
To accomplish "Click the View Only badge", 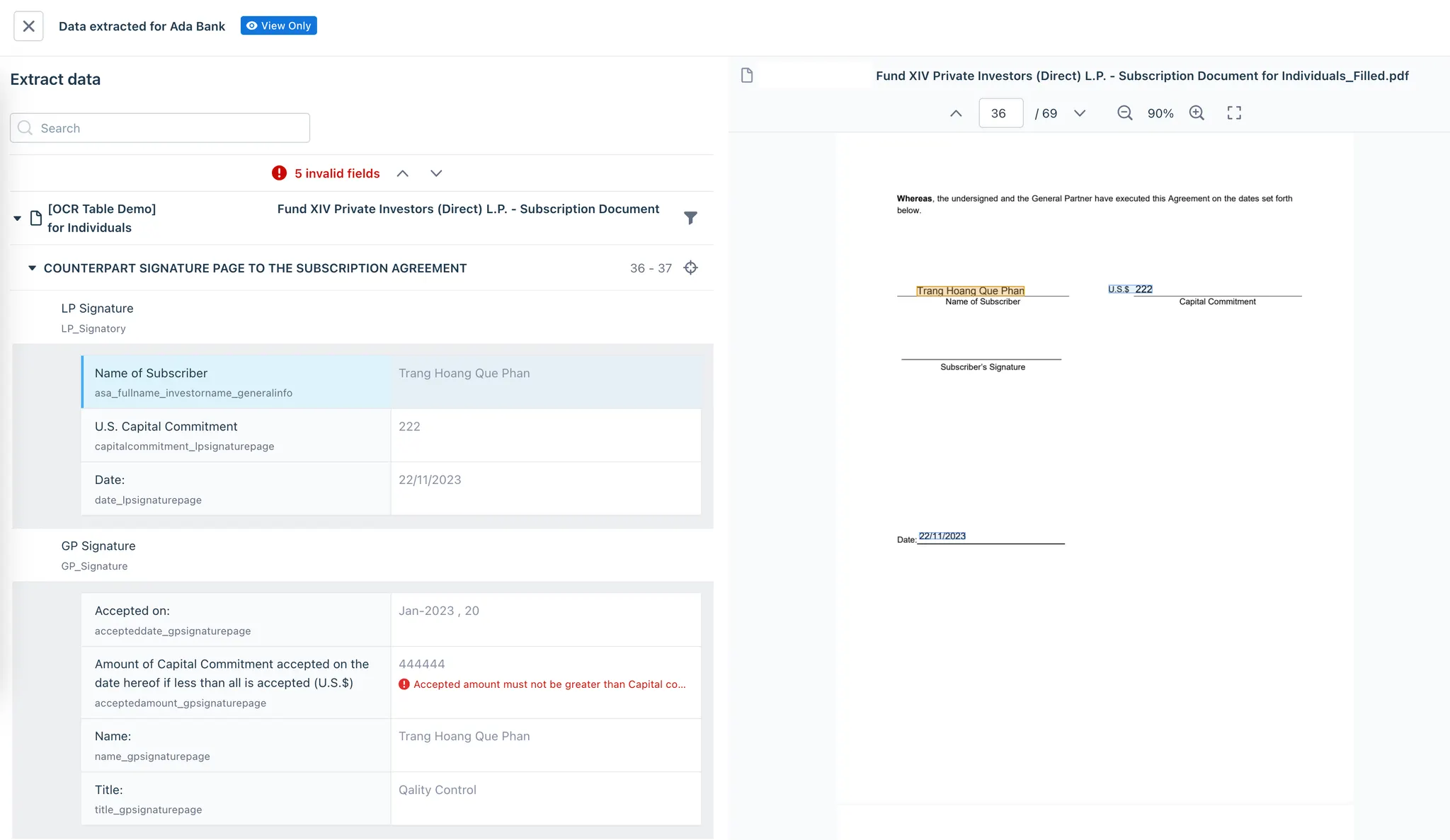I will 278,25.
